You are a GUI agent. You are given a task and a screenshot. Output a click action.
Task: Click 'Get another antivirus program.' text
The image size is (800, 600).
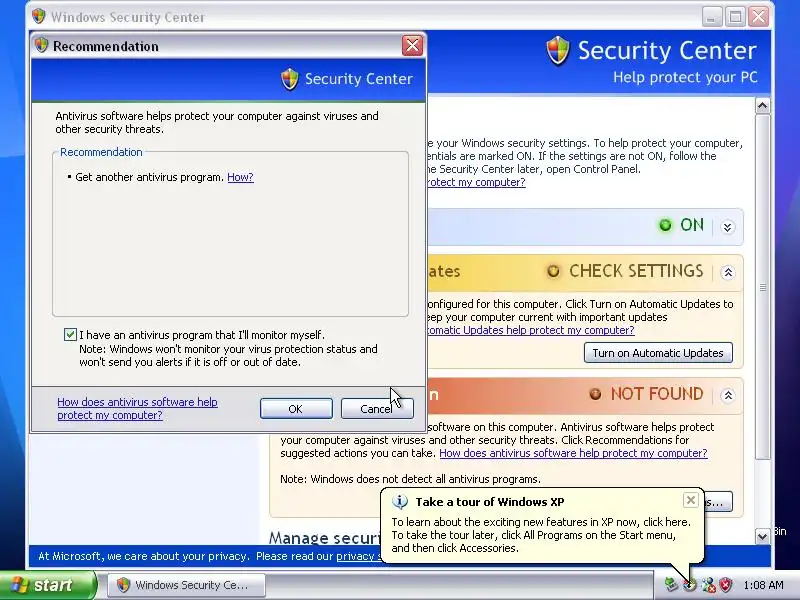point(149,177)
